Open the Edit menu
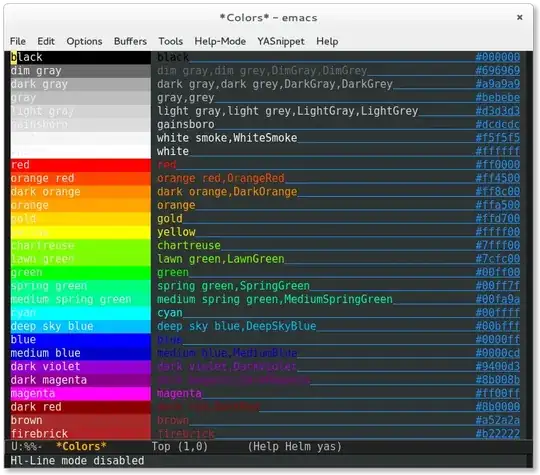Viewport: 540px width, 475px height. (46, 41)
